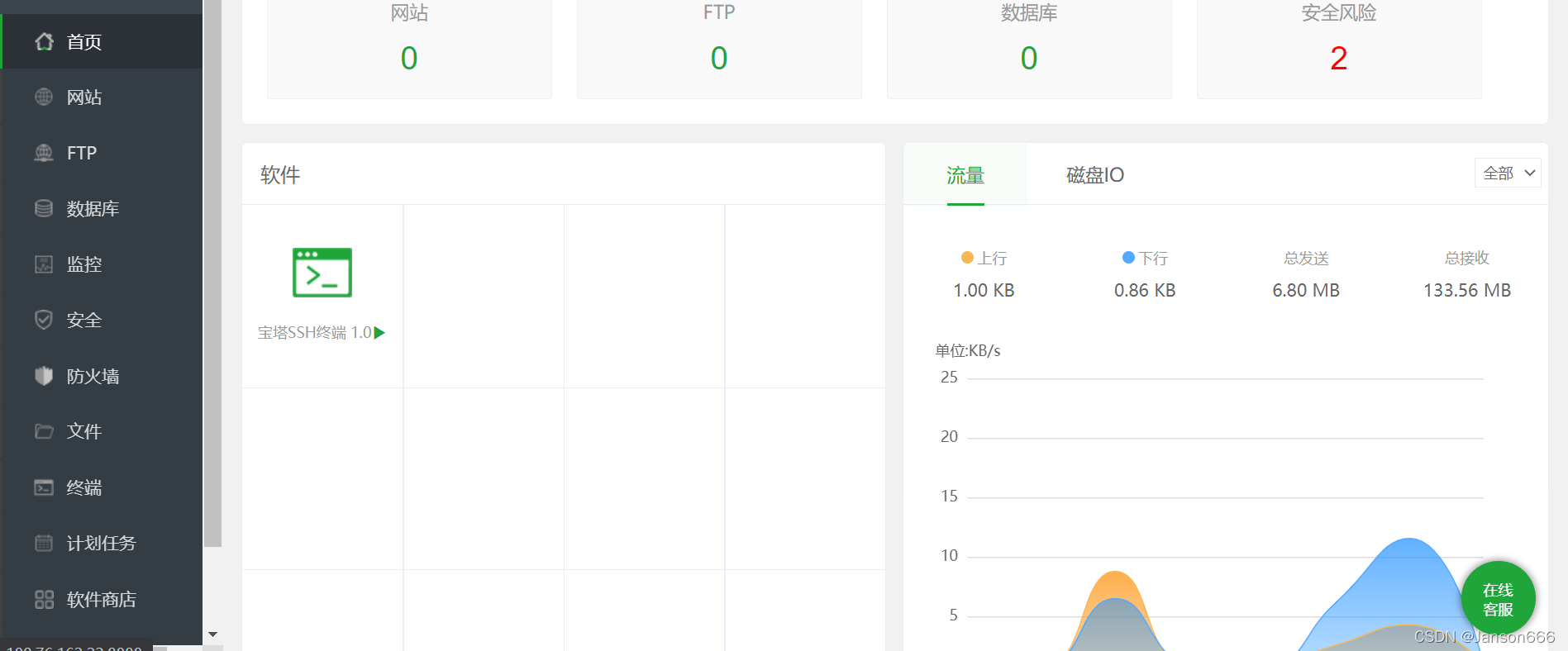Toggle the orange 上行 legend marker

[967, 258]
